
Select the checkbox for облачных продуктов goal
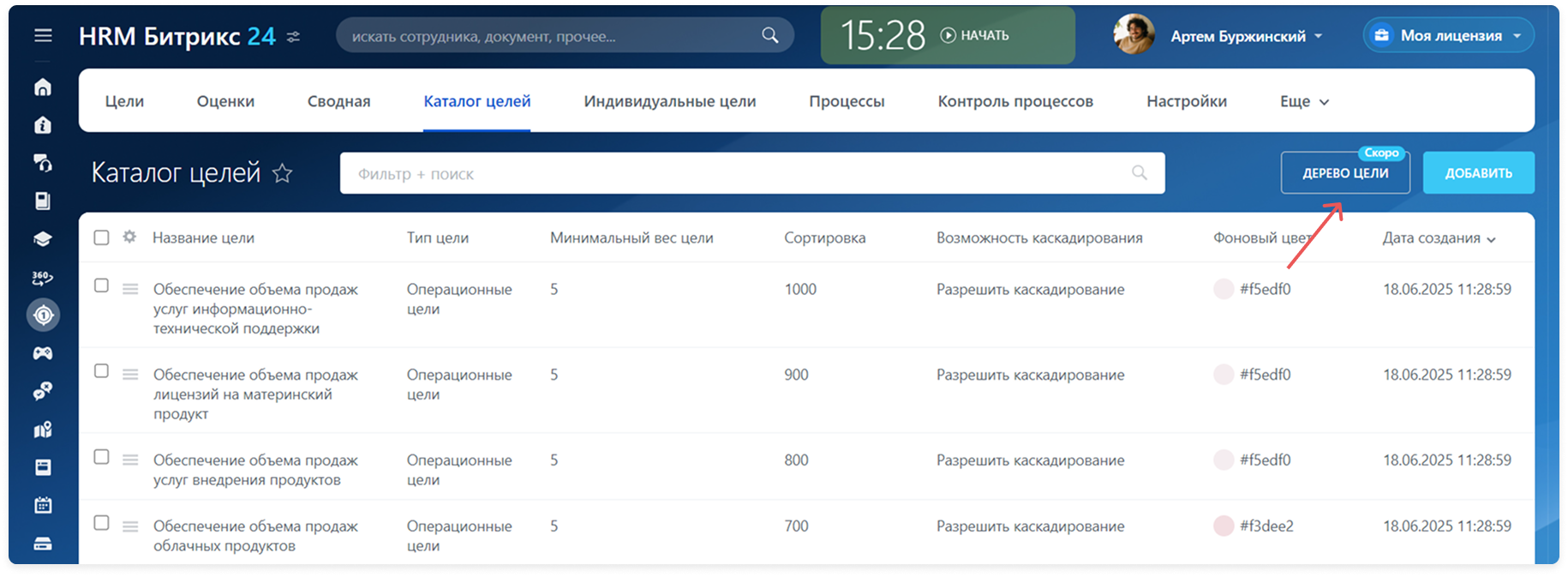(x=101, y=523)
